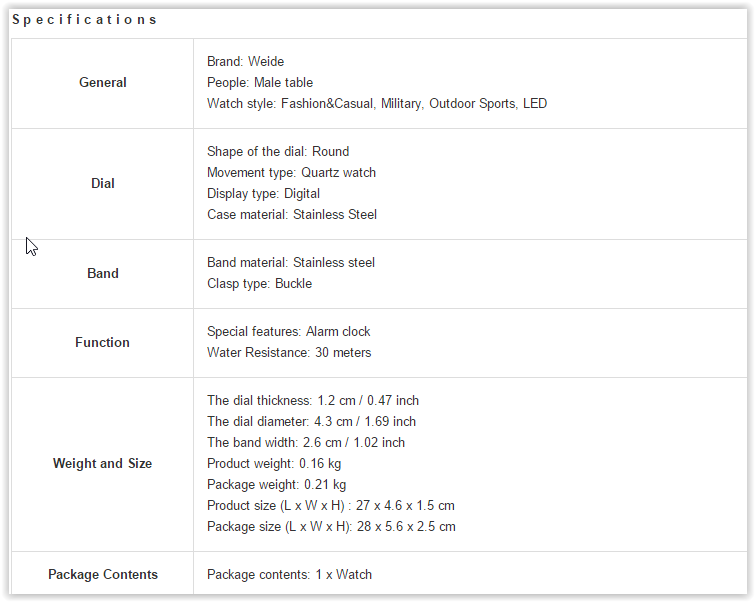Select Band material: Stainless steel line
This screenshot has height=602, width=755.
(291, 262)
